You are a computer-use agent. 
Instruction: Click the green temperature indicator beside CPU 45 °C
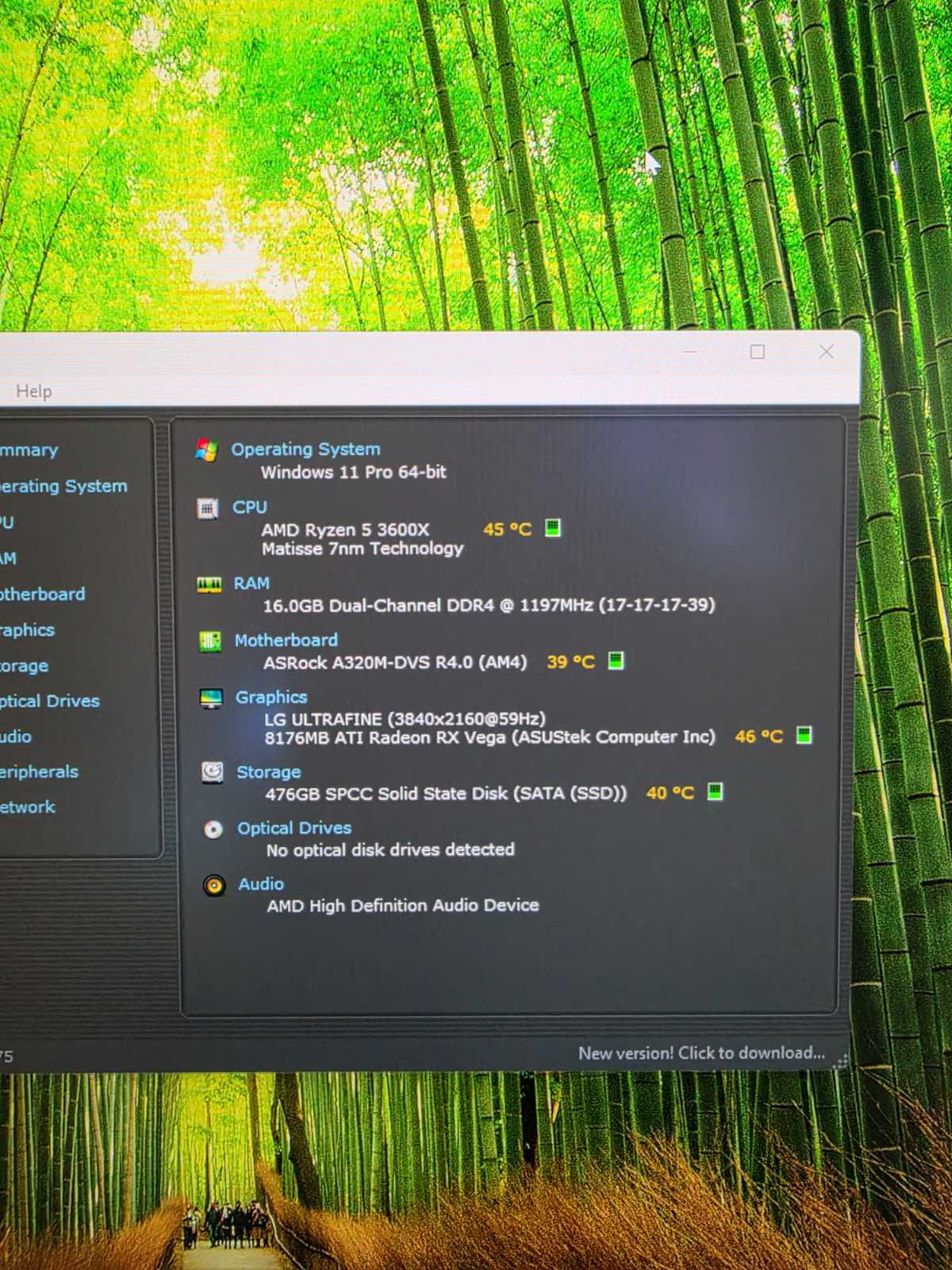pos(553,528)
